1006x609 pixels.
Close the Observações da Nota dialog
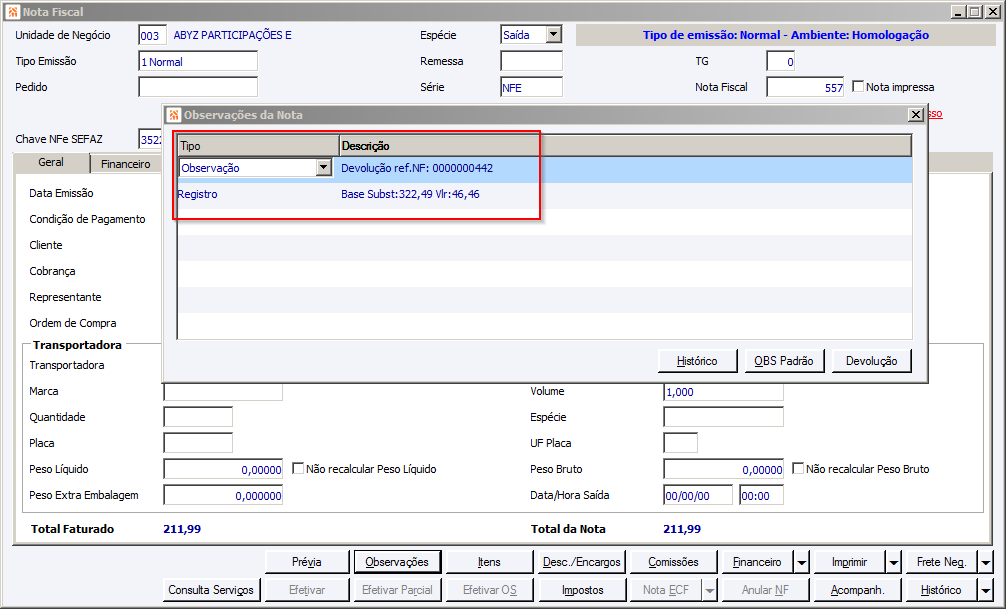point(916,115)
